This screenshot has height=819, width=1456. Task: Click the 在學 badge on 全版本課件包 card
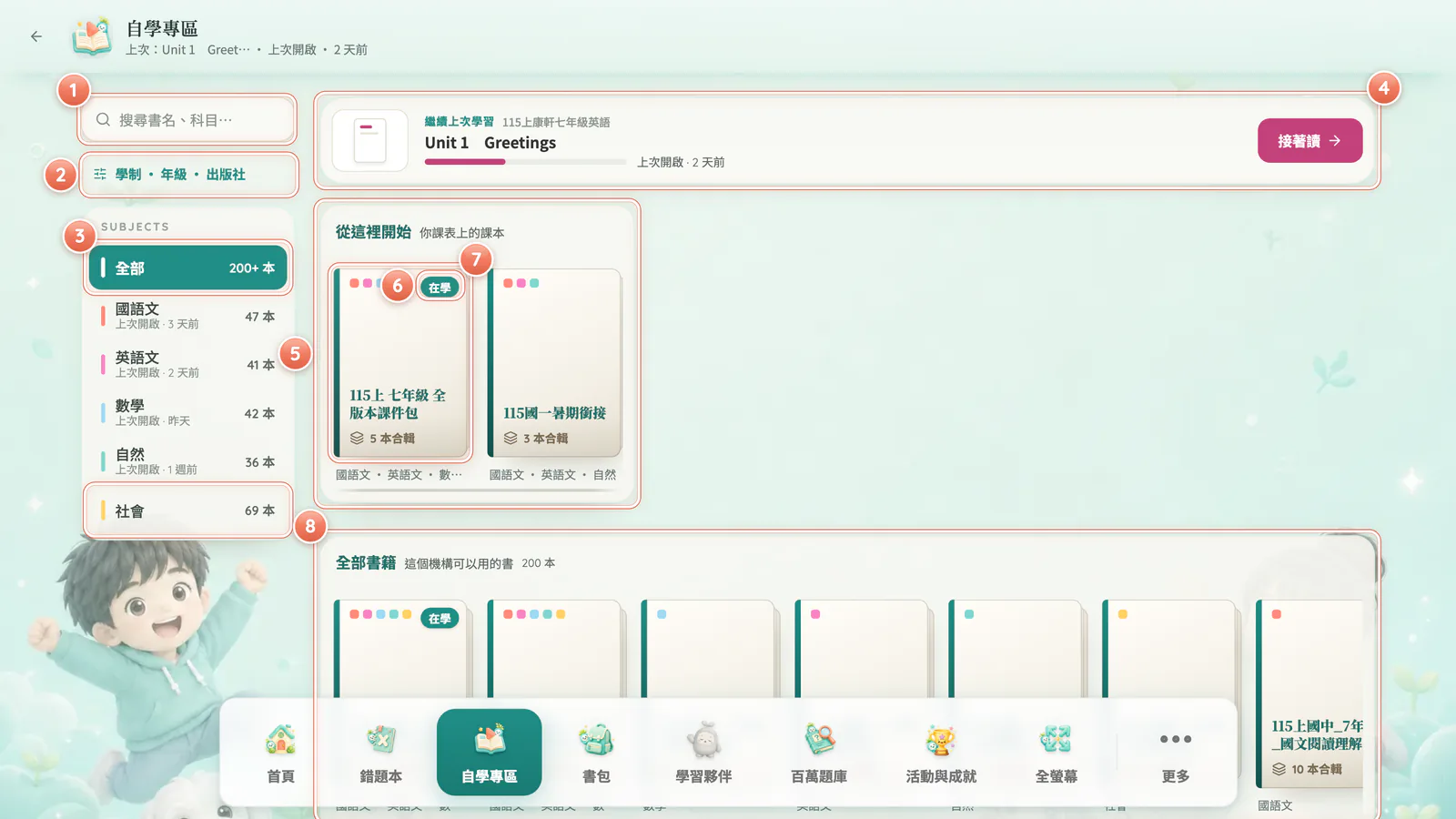(x=440, y=288)
